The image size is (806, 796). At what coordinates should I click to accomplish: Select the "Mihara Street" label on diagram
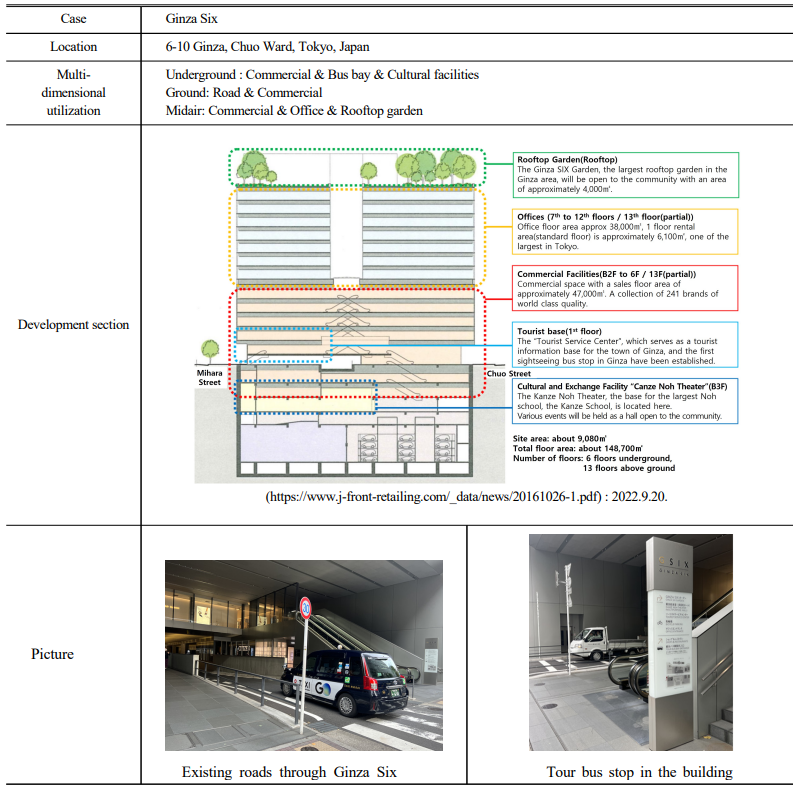tap(210, 378)
